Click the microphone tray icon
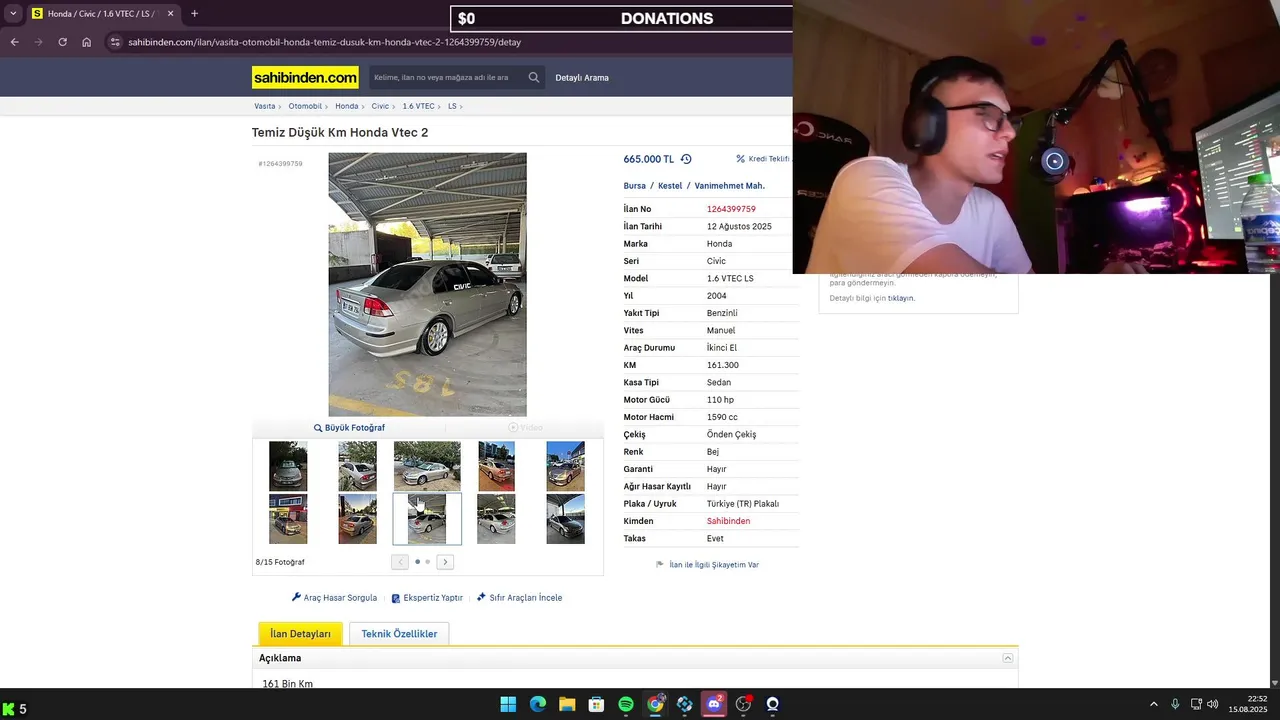This screenshot has height=720, width=1280. pos(1175,704)
